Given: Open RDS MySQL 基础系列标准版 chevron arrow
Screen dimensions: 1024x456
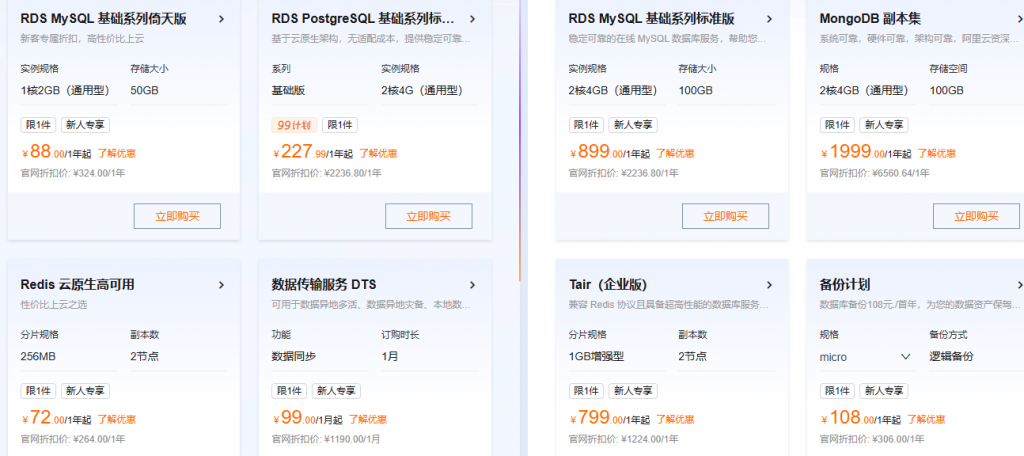Looking at the screenshot, I should pos(769,19).
